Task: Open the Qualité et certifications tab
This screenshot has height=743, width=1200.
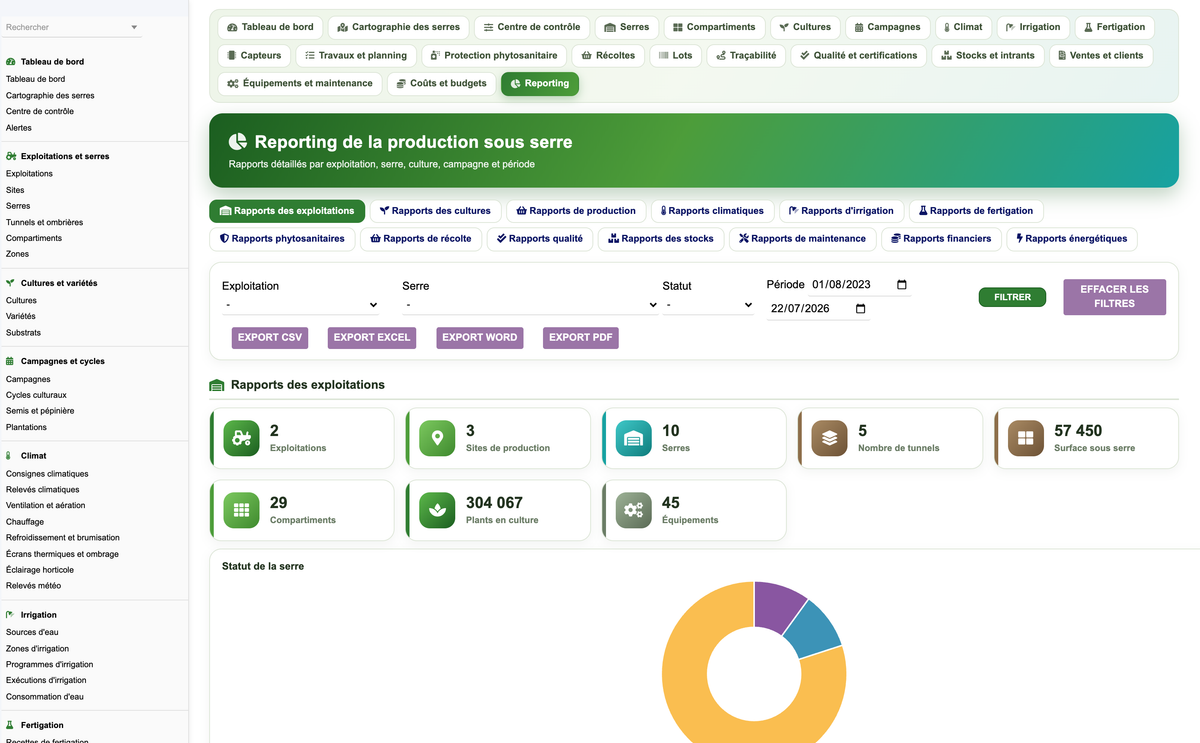Action: [x=859, y=55]
